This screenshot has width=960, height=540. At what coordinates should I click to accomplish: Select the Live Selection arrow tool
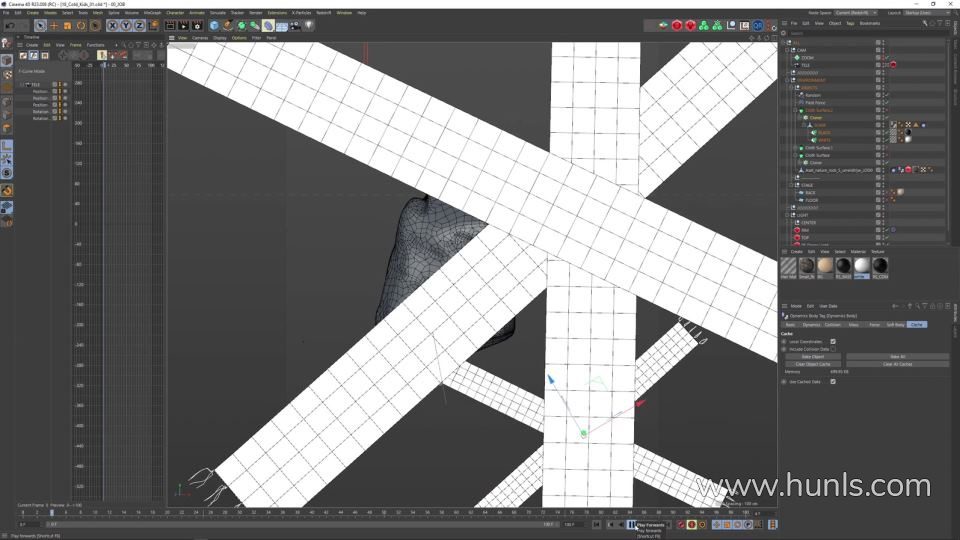pyautogui.click(x=40, y=26)
